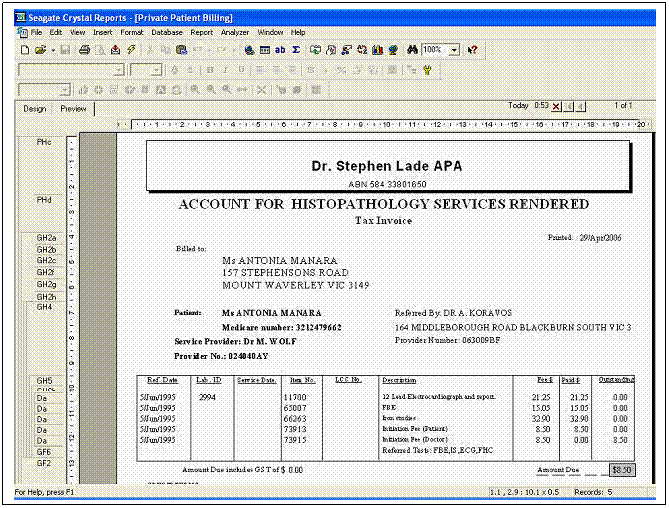Insert hyperlink using globe-chain icon
The image size is (669, 508).
click(x=250, y=50)
